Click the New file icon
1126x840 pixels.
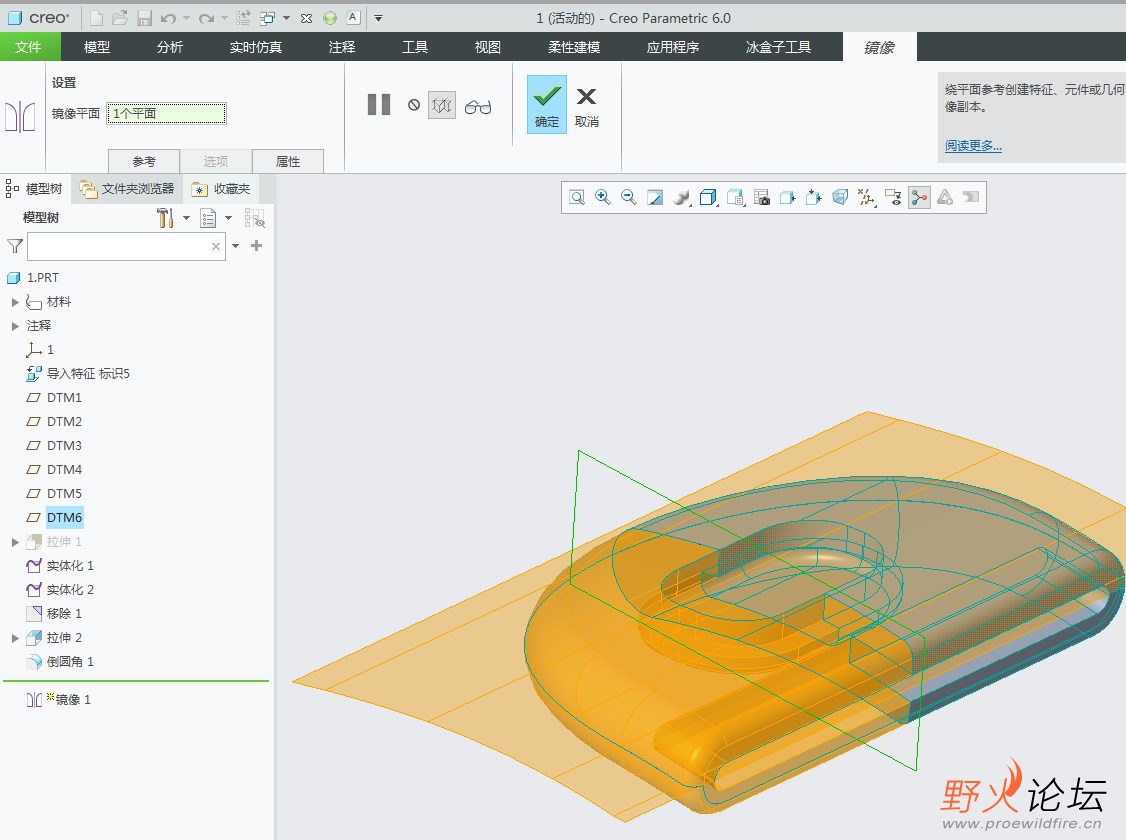[96, 18]
